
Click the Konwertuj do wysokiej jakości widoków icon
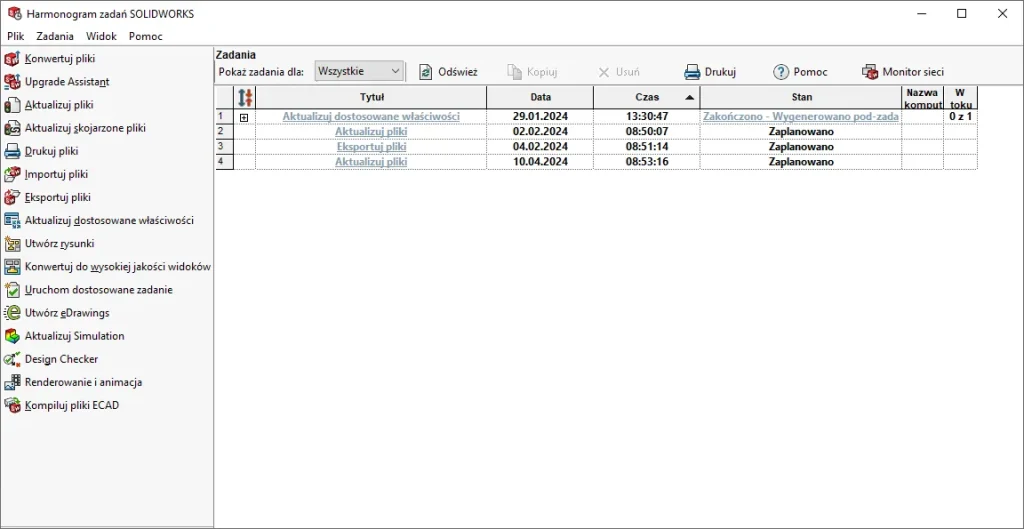click(11, 266)
